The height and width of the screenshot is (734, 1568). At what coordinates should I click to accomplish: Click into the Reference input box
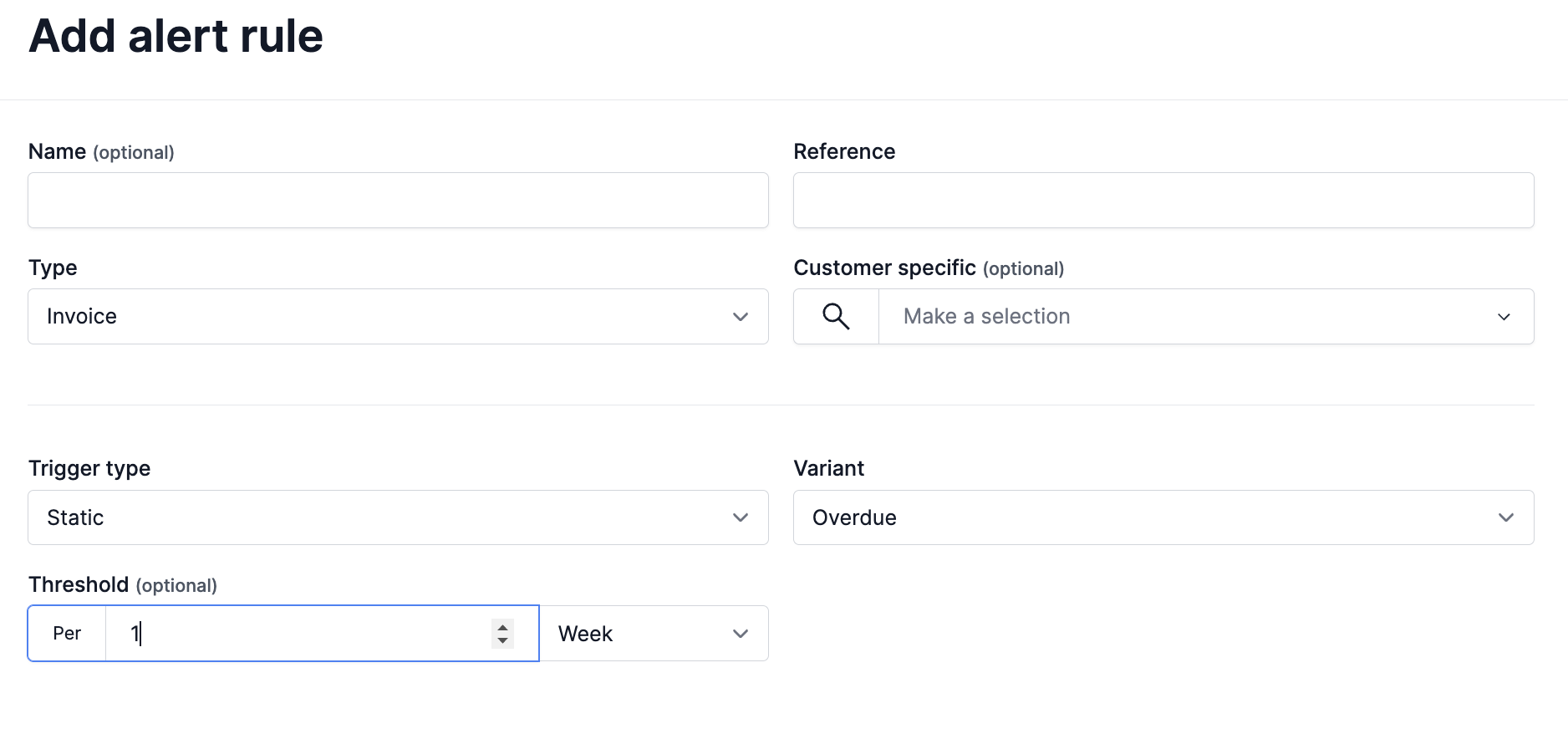[x=1163, y=201]
